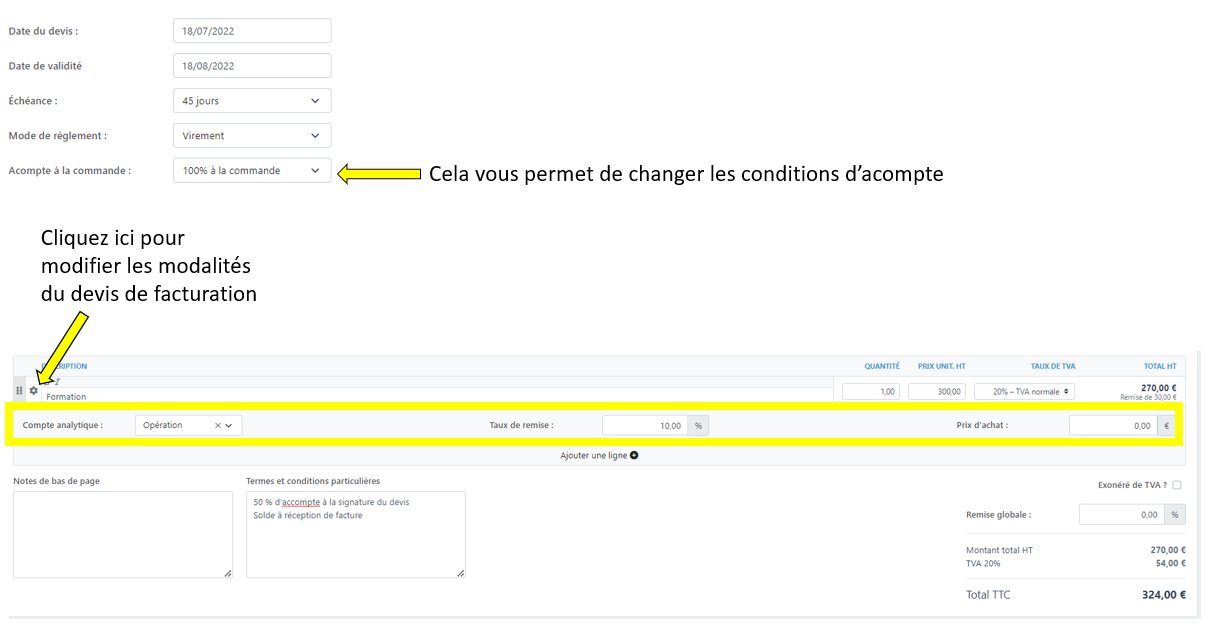This screenshot has height=631, width=1208.
Task: Click the Notes de bas de page textarea
Action: [x=122, y=534]
